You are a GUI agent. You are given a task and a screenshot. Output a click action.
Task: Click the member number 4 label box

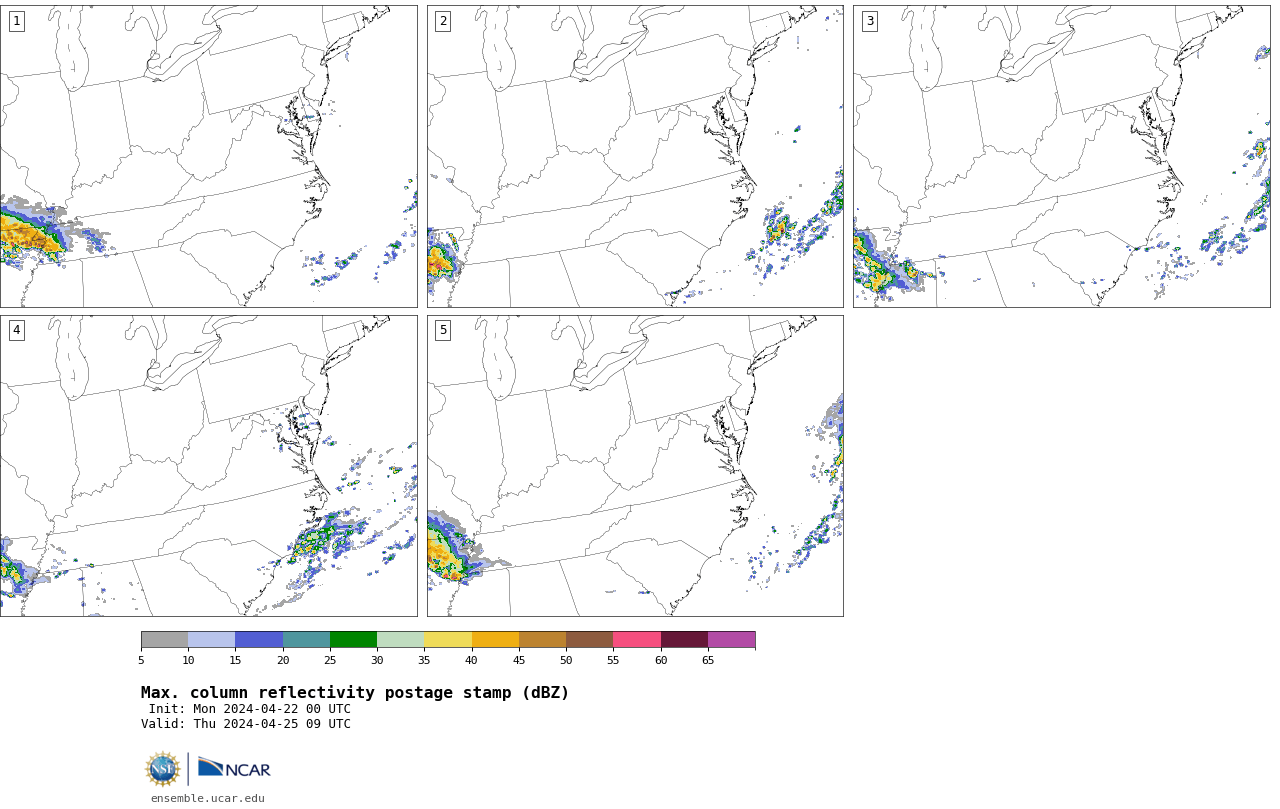[x=16, y=330]
